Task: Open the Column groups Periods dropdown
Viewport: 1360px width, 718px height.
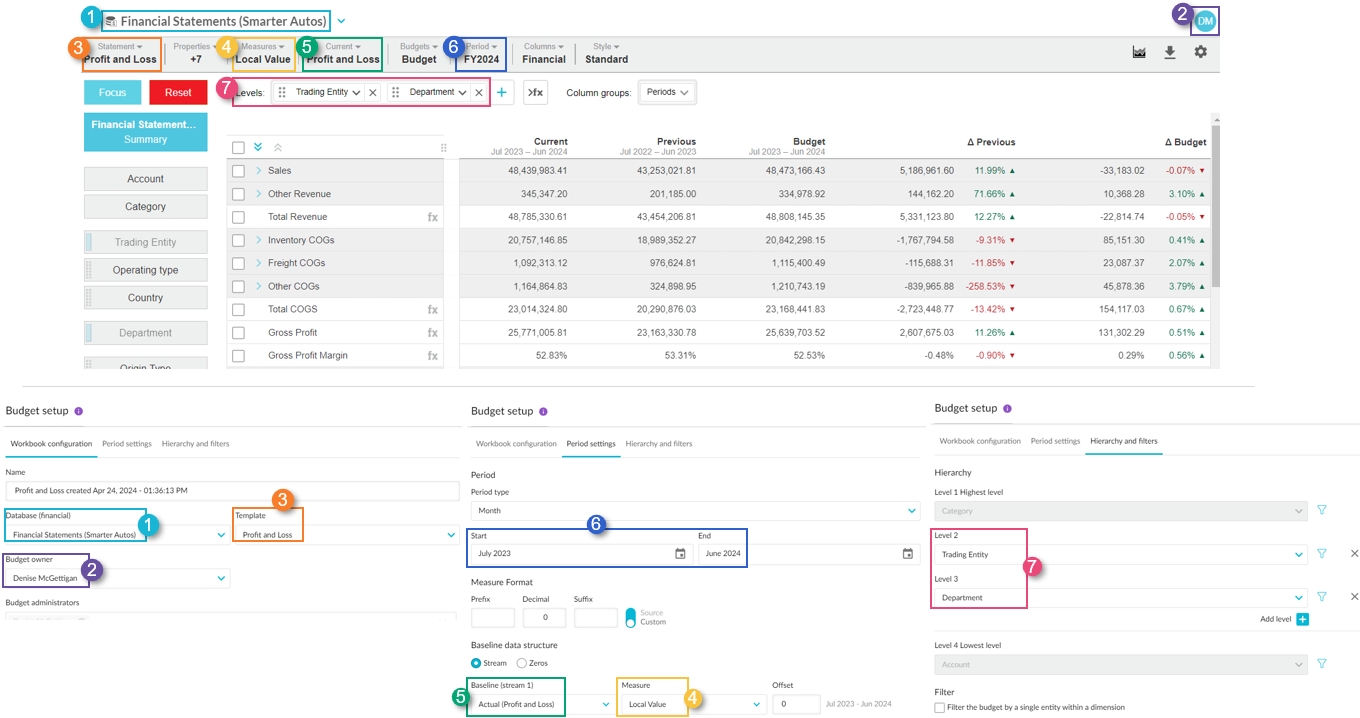Action: 668,93
